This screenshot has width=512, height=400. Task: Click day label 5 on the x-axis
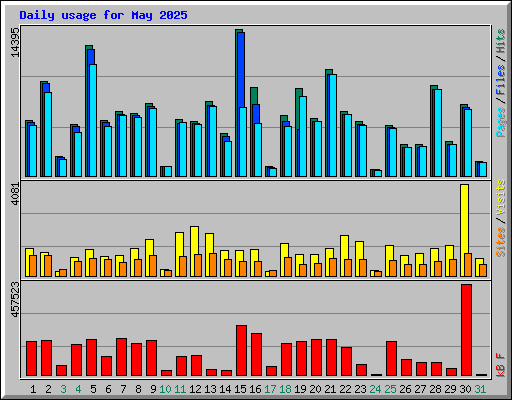(93, 389)
